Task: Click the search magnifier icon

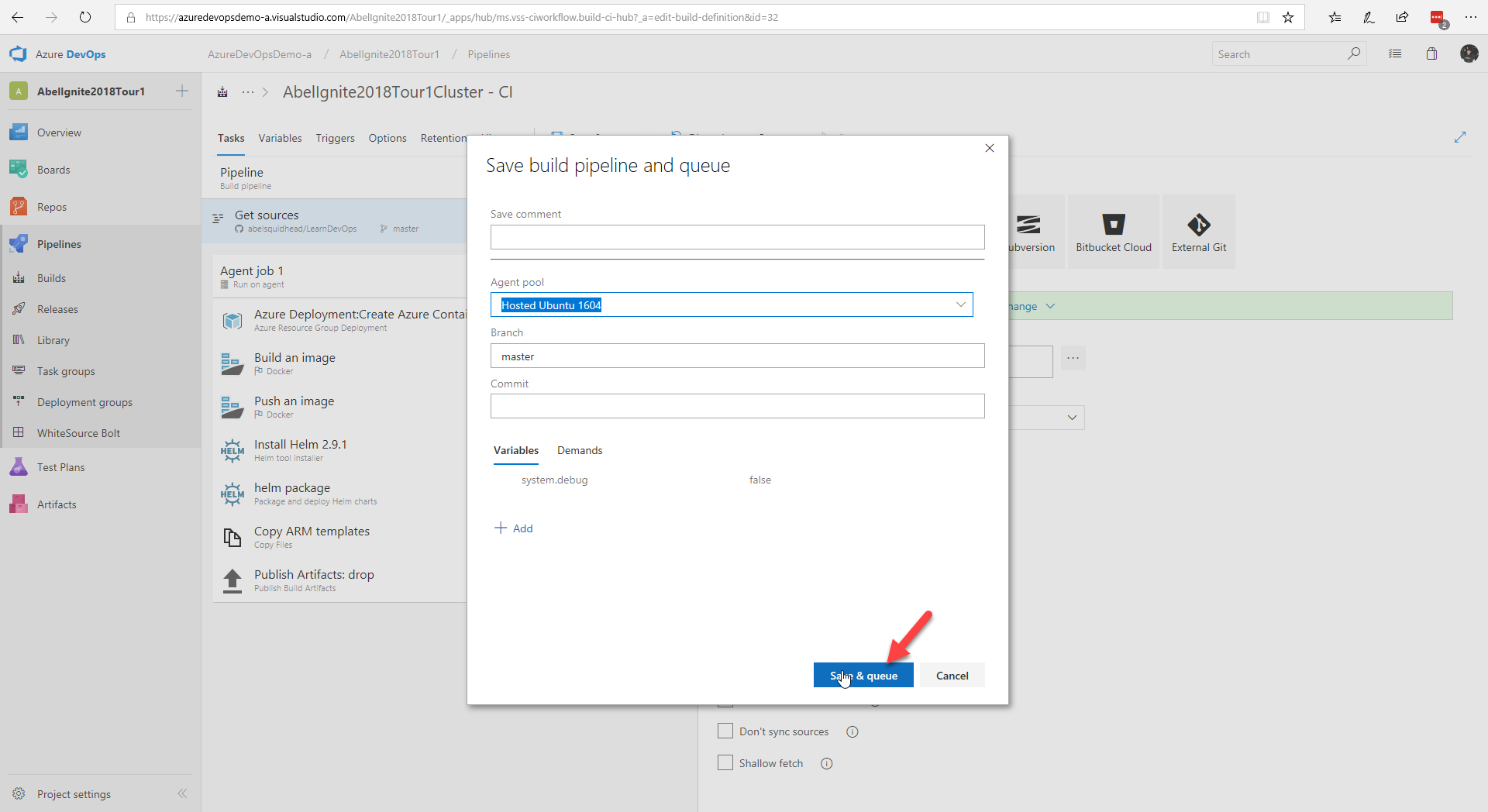Action: coord(1354,53)
